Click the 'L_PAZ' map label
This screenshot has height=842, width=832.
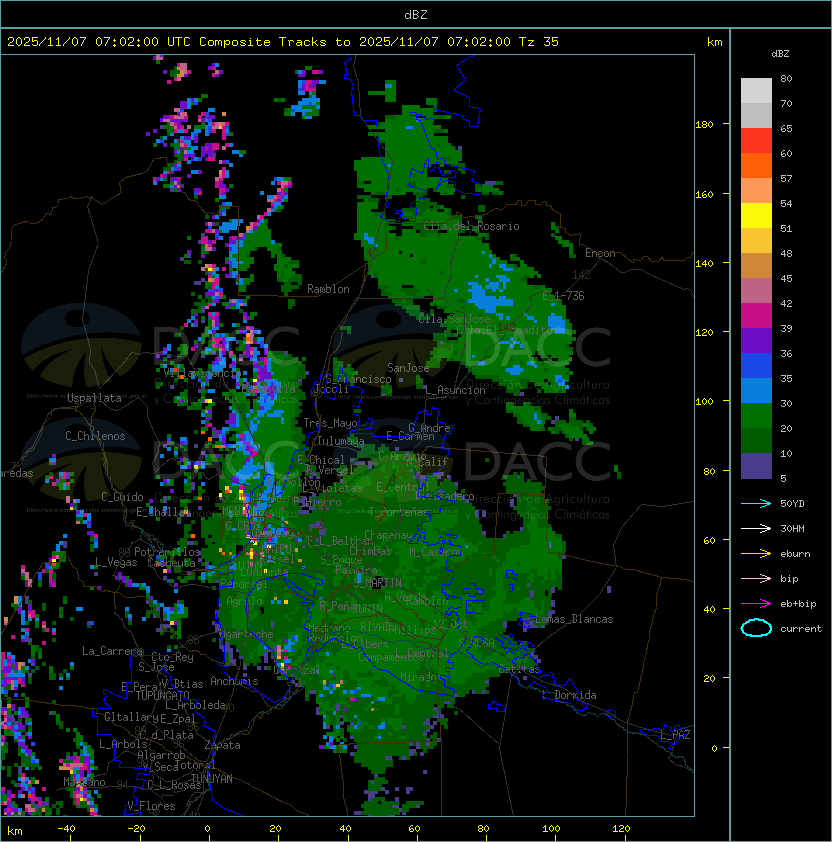pyautogui.click(x=675, y=735)
